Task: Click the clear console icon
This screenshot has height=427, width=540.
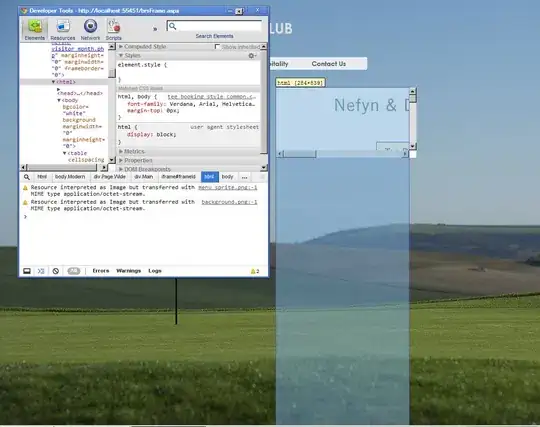Action: click(x=55, y=271)
